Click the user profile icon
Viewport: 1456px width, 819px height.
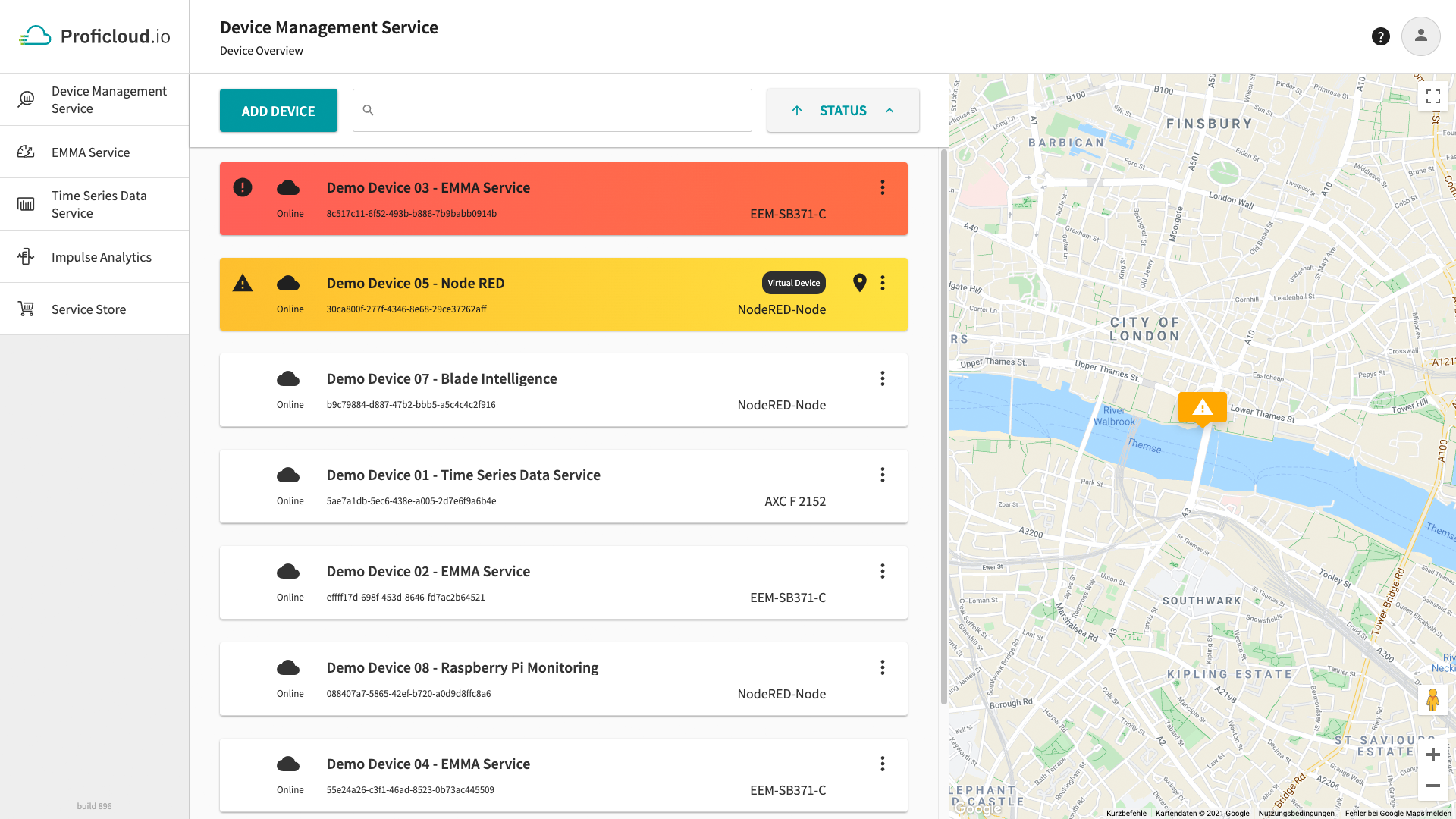pyautogui.click(x=1421, y=36)
